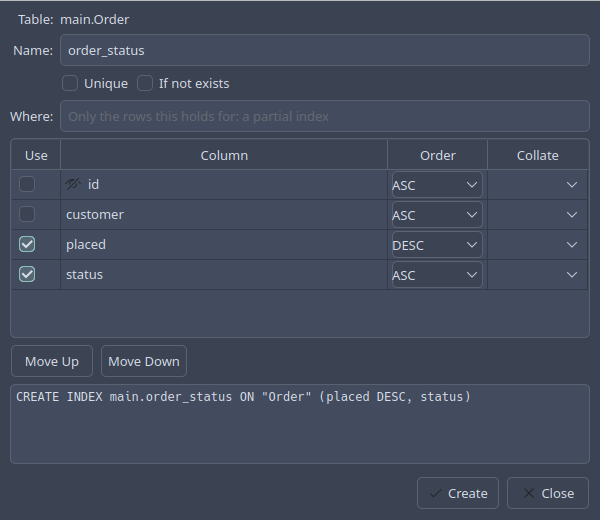
Task: Click the Move Down button
Action: 144,361
